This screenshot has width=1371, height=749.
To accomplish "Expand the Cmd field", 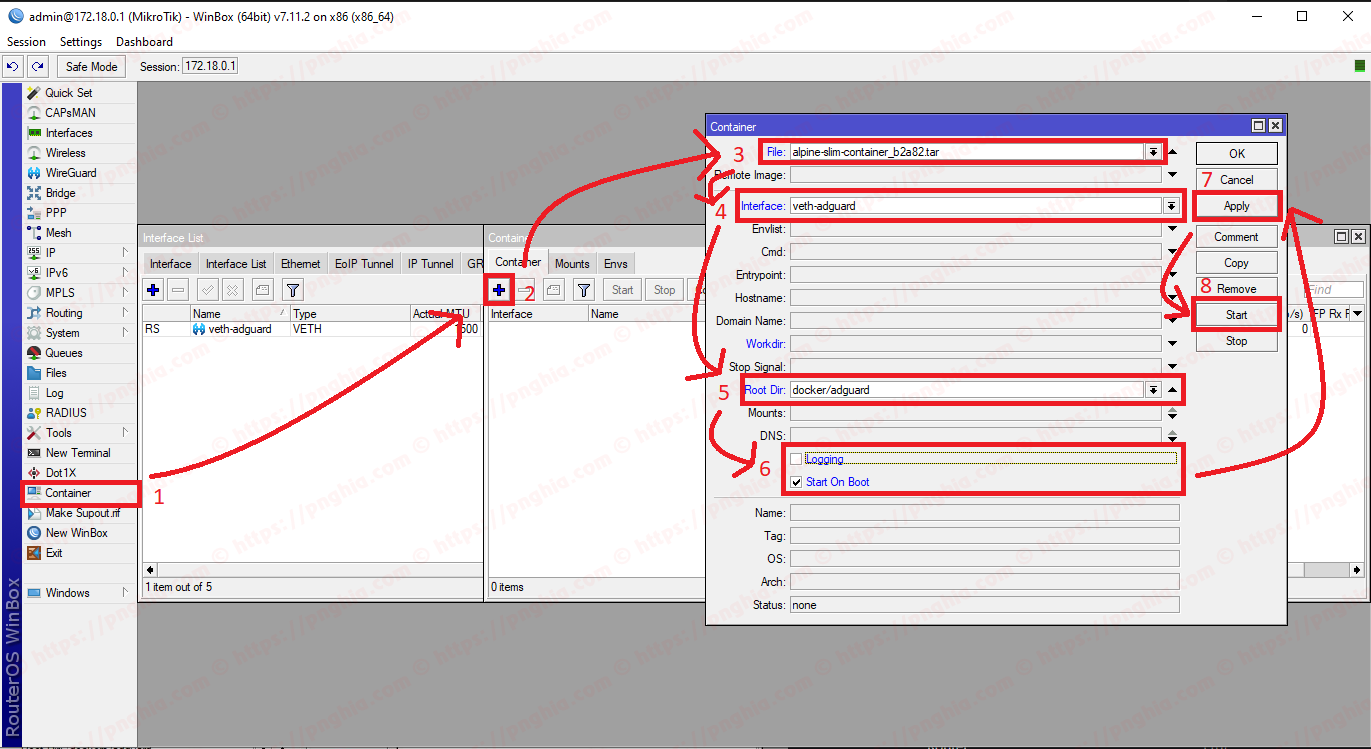I will (1172, 252).
